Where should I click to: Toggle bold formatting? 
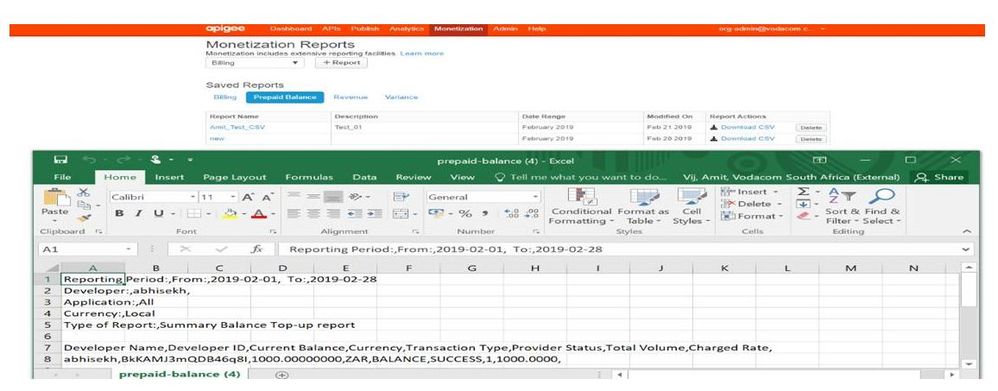[119, 214]
